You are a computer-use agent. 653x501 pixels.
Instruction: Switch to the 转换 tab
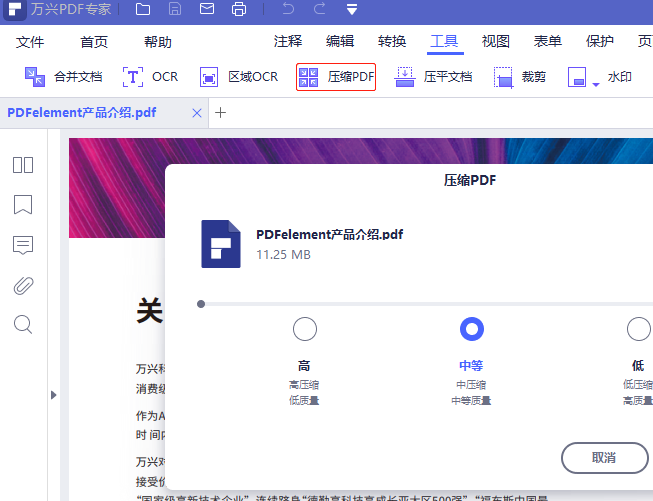pos(392,41)
